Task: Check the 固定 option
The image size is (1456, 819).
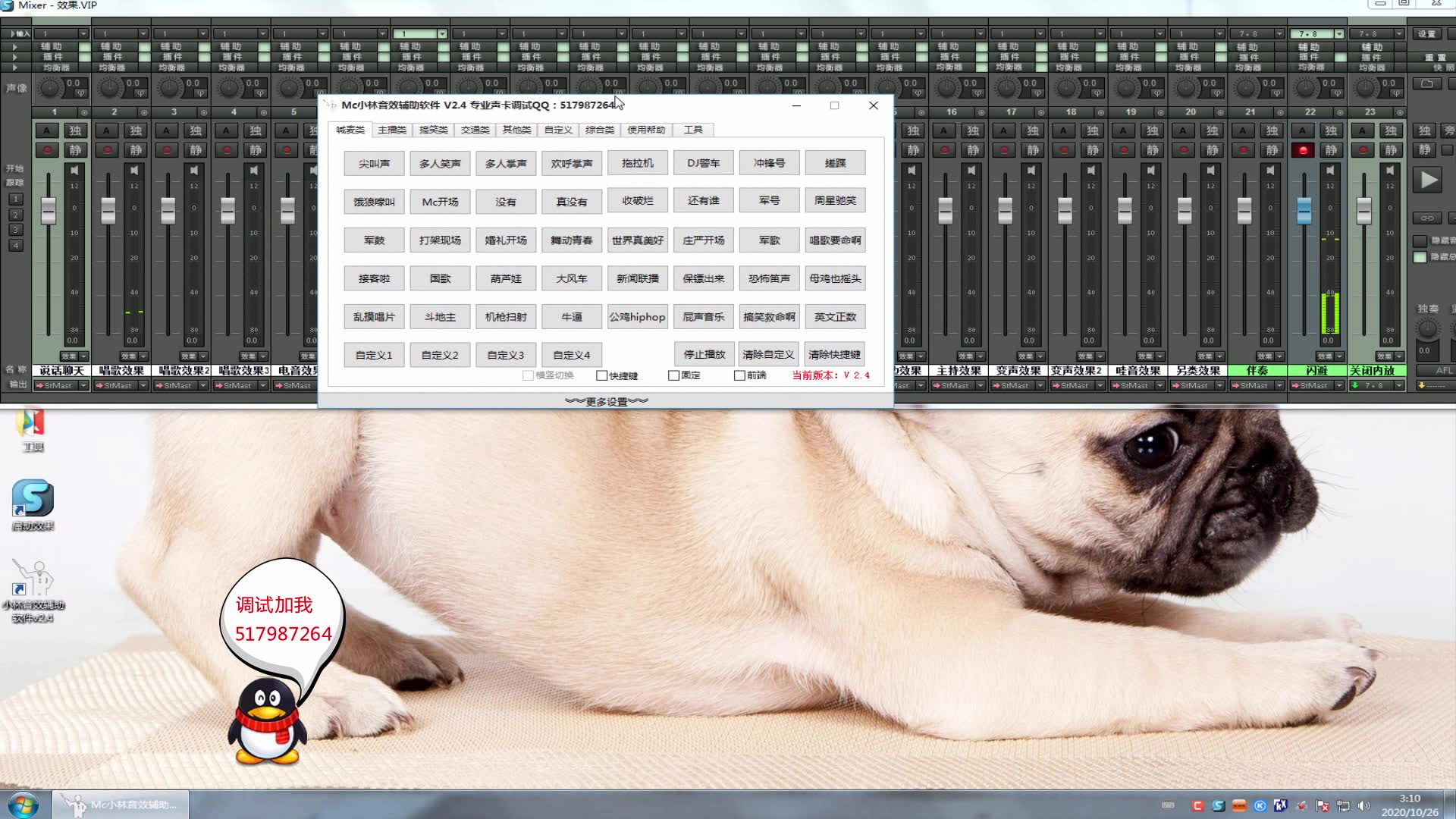Action: pos(673,375)
